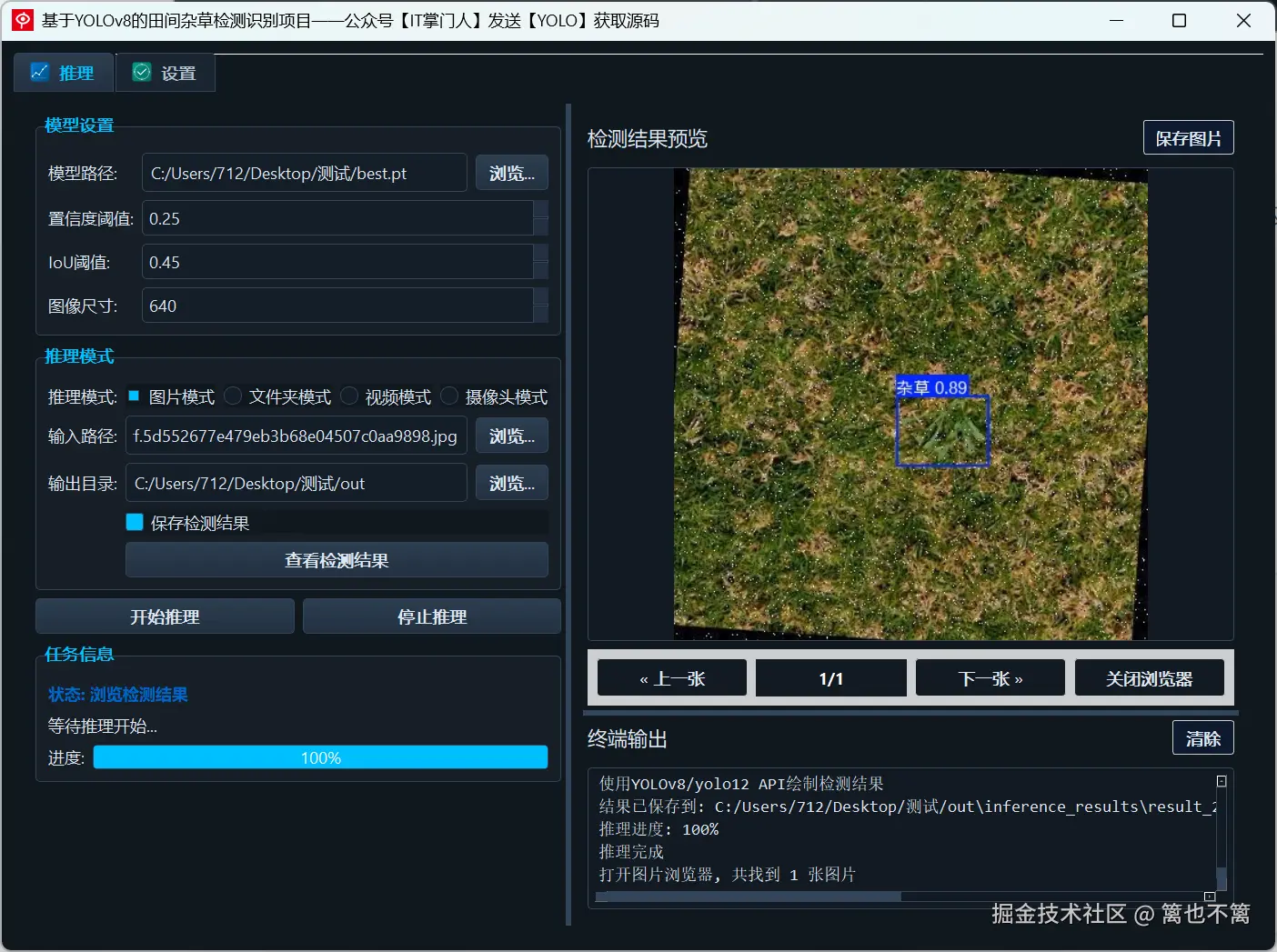The height and width of the screenshot is (952, 1277).
Task: Select the 摄像头模式 radio button
Action: tap(449, 396)
